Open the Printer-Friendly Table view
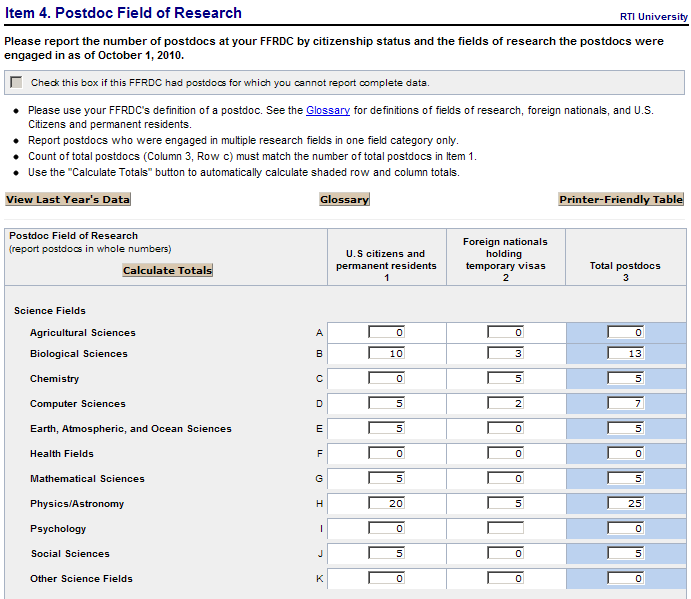The width and height of the screenshot is (691, 599). (x=621, y=199)
